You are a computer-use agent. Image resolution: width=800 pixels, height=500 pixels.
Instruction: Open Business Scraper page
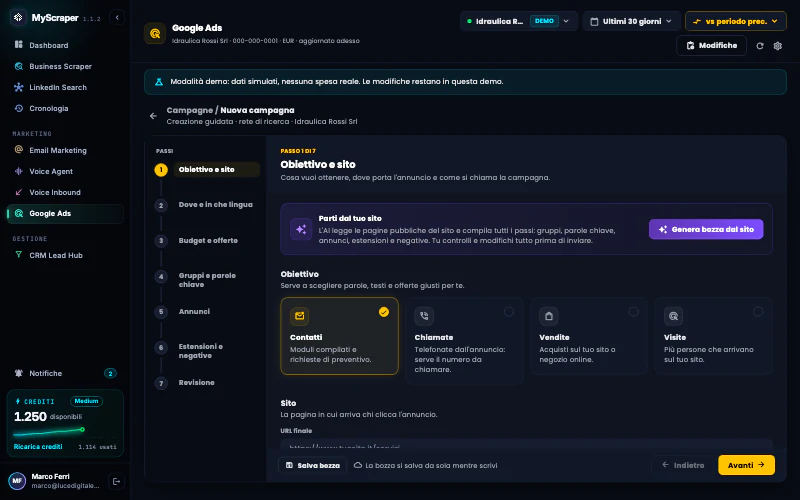(x=65, y=66)
